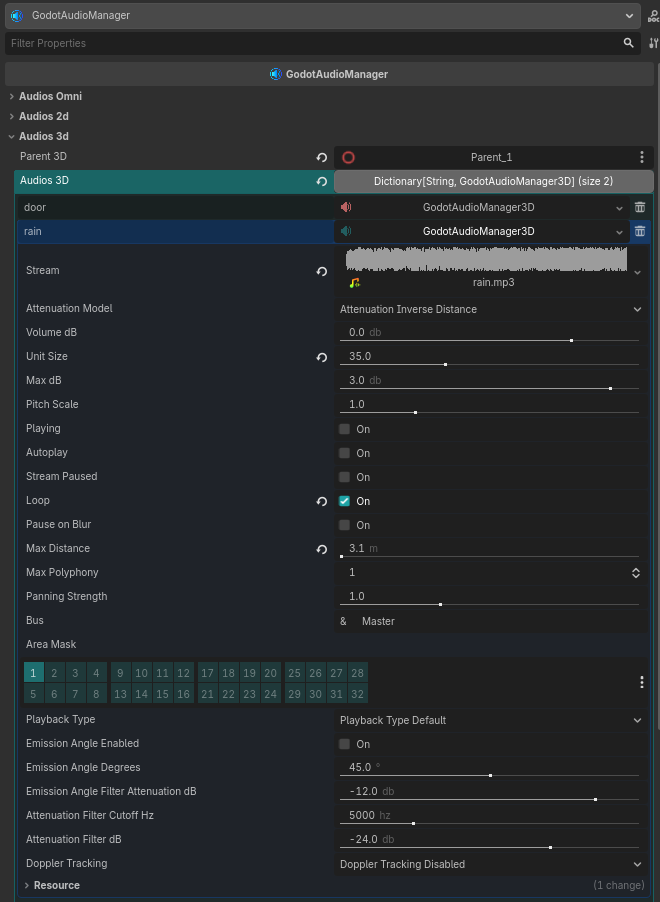
Task: Toggle Area Mask layer 16
Action: pos(184,694)
